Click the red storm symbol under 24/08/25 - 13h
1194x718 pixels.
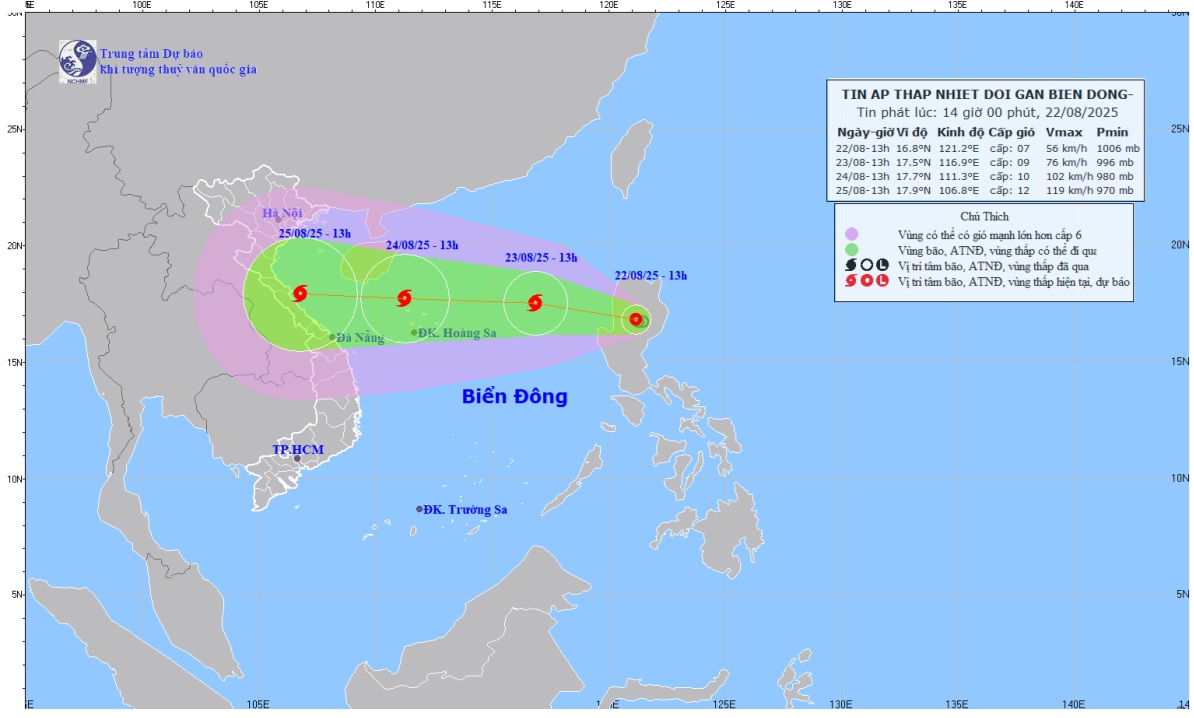tap(404, 298)
